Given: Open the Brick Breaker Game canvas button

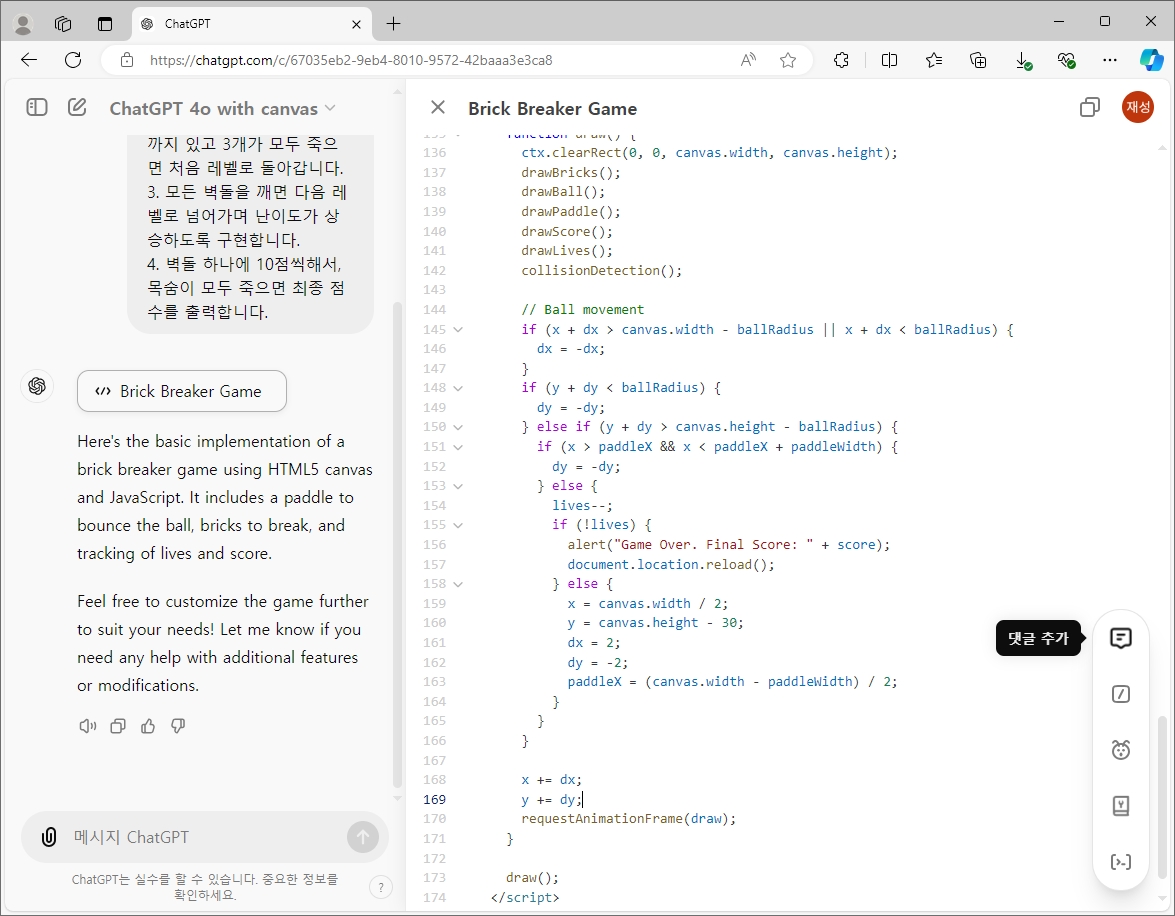Looking at the screenshot, I should [181, 391].
